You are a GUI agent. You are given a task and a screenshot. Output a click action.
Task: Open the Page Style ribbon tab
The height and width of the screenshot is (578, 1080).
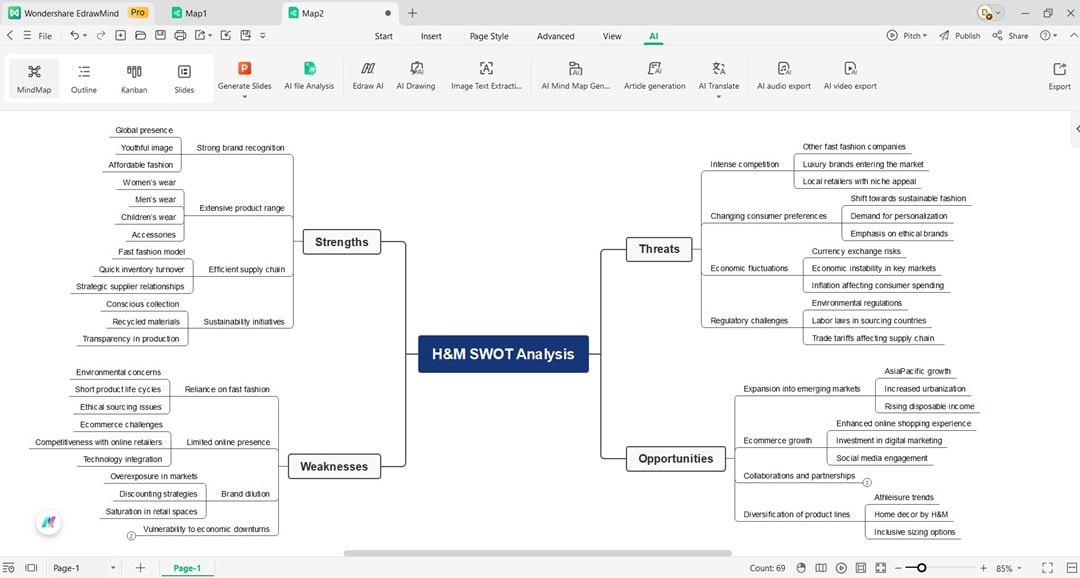(x=489, y=36)
